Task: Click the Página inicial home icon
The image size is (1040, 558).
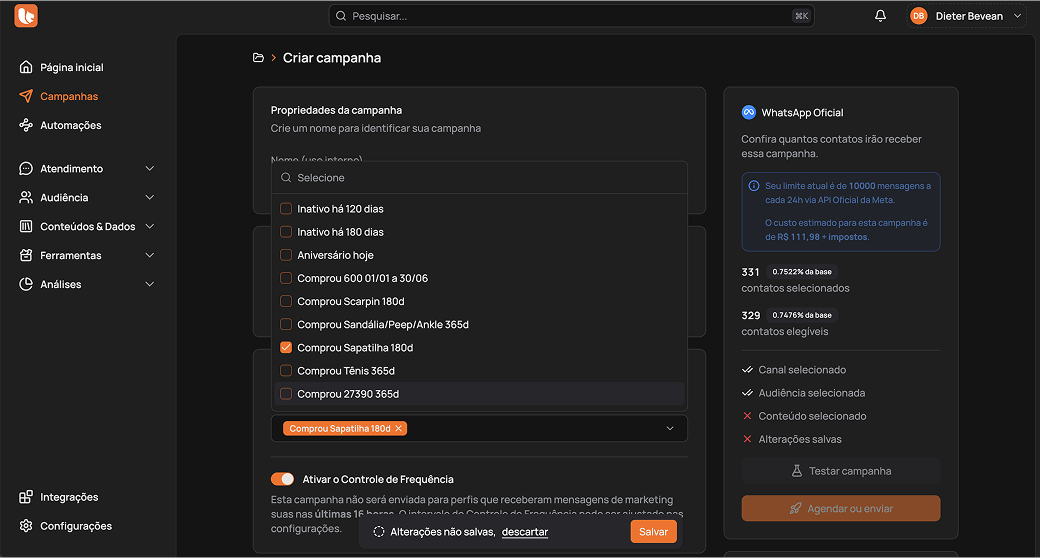Action: click(26, 67)
